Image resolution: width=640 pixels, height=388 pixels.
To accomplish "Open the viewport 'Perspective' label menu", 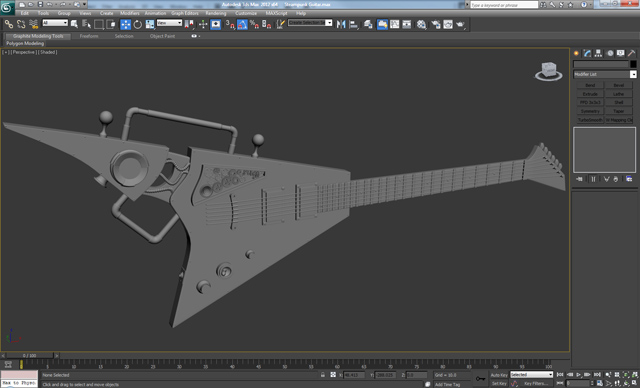I will click(x=24, y=52).
